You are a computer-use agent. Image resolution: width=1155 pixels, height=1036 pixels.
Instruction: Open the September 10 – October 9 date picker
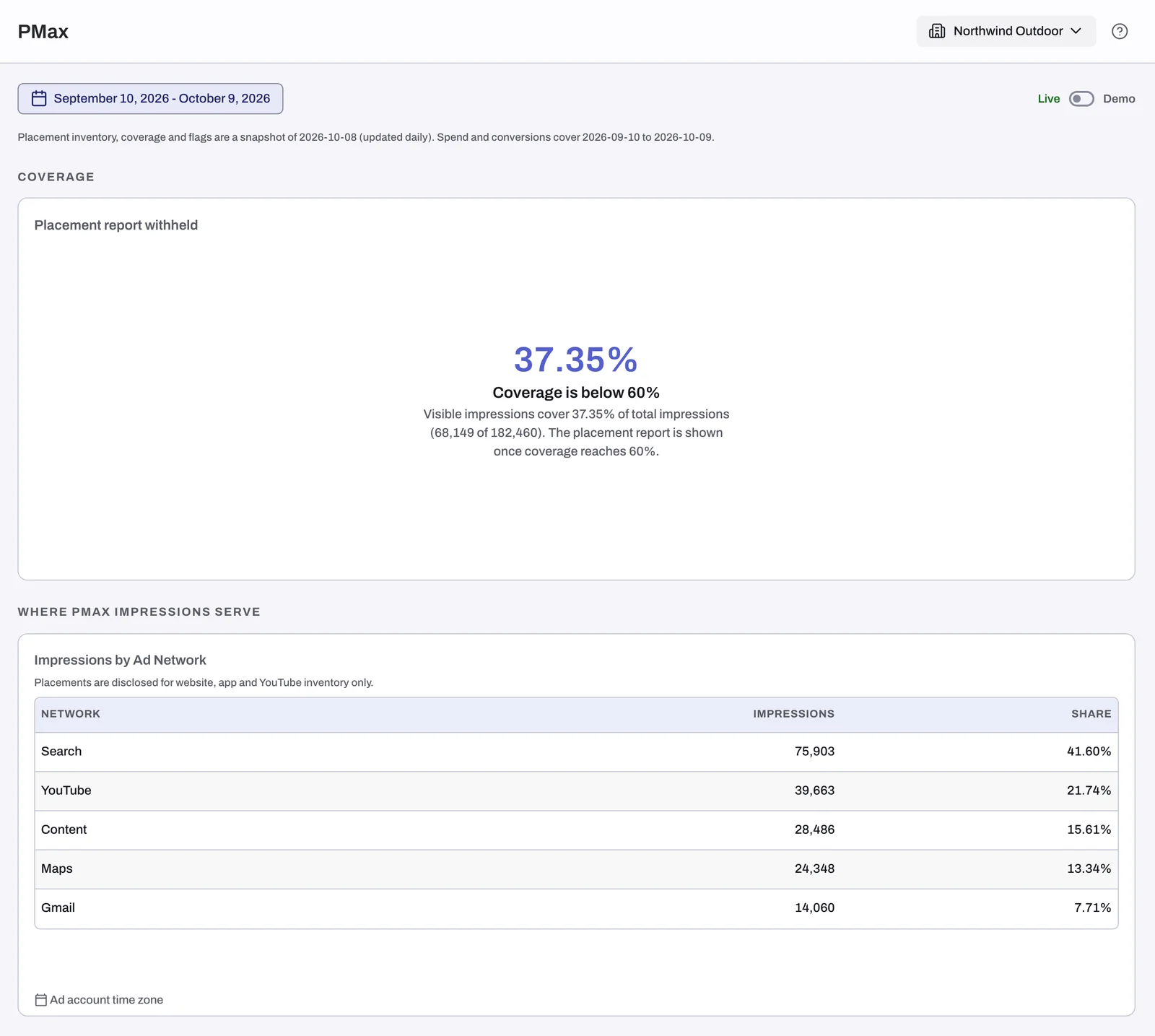pos(150,98)
